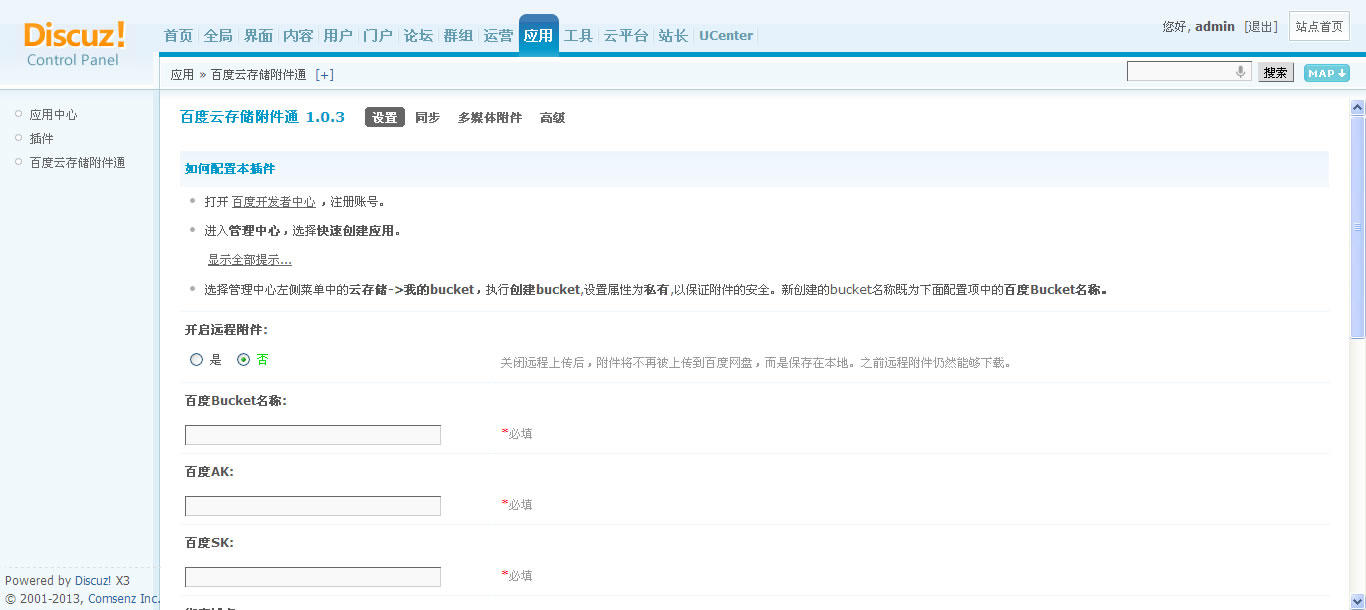
Task: Switch to the 多媒体附件 tab
Action: tap(490, 118)
